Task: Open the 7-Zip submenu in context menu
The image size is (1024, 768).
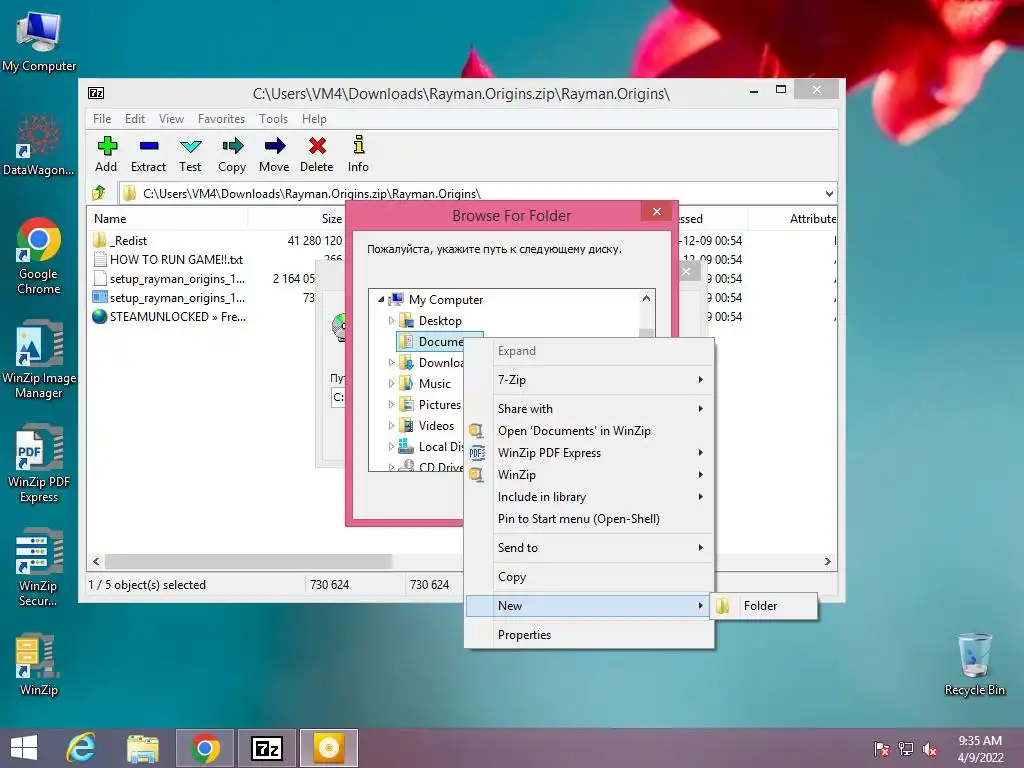Action: pos(590,379)
